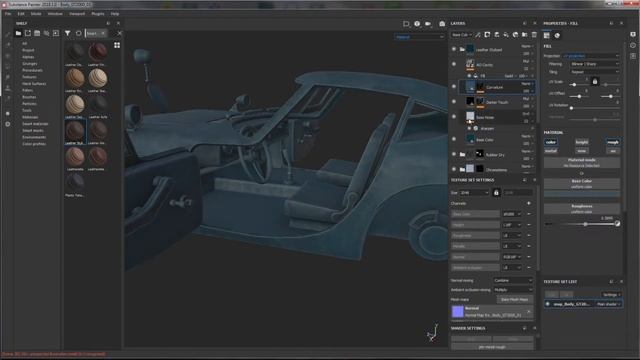The height and width of the screenshot is (360, 640).
Task: Open the Viewport menu
Action: tap(77, 14)
